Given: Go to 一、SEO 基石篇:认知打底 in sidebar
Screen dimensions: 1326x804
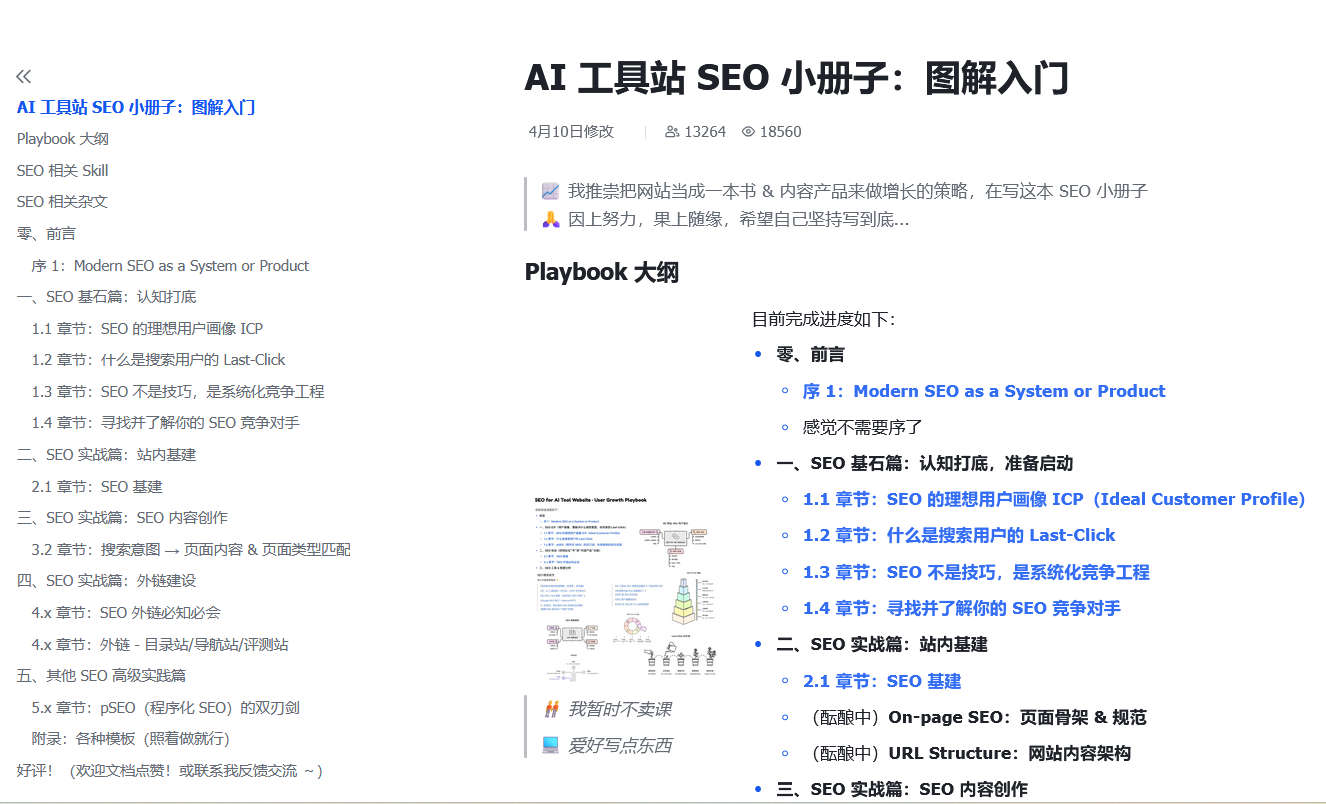Looking at the screenshot, I should 107,297.
